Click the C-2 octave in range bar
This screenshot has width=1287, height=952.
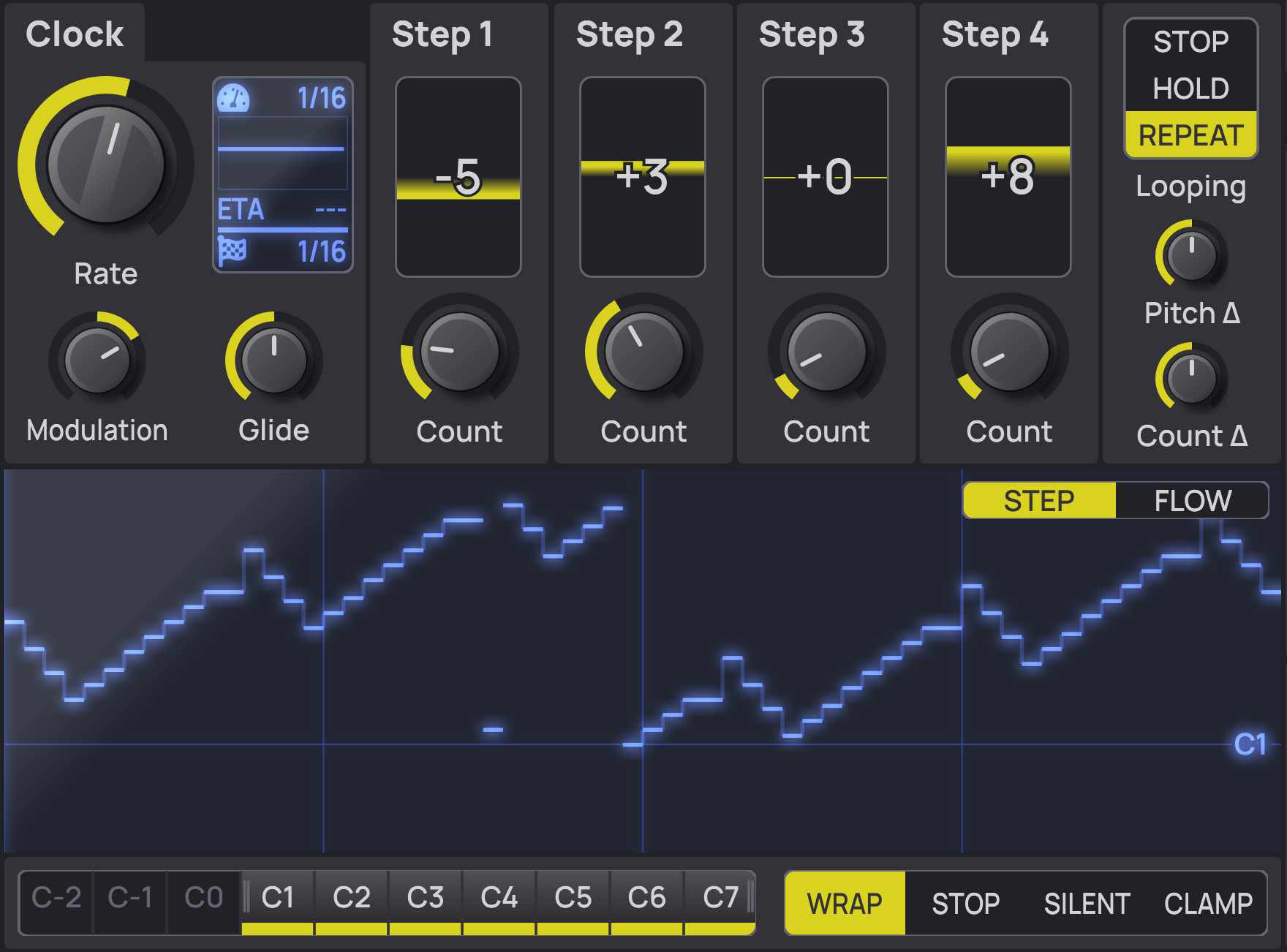click(x=56, y=902)
